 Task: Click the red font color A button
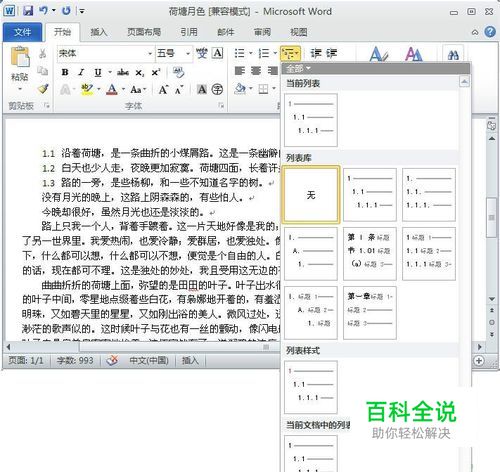pos(112,89)
